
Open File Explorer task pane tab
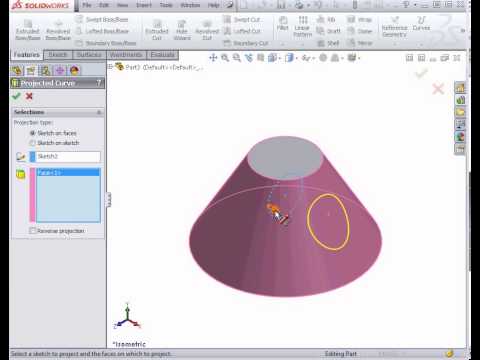coord(460,112)
